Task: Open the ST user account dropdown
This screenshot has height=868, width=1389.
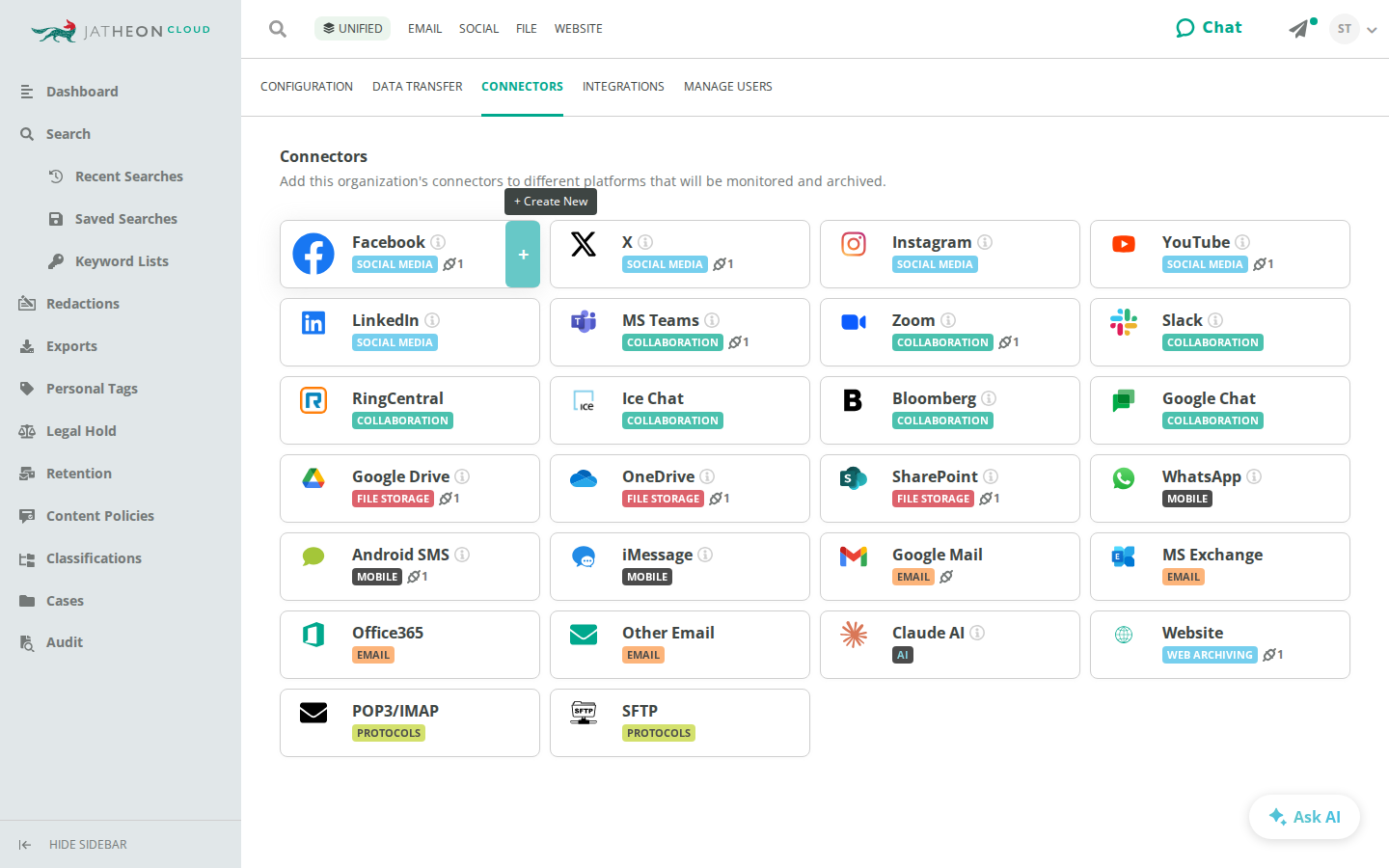Action: pyautogui.click(x=1344, y=29)
